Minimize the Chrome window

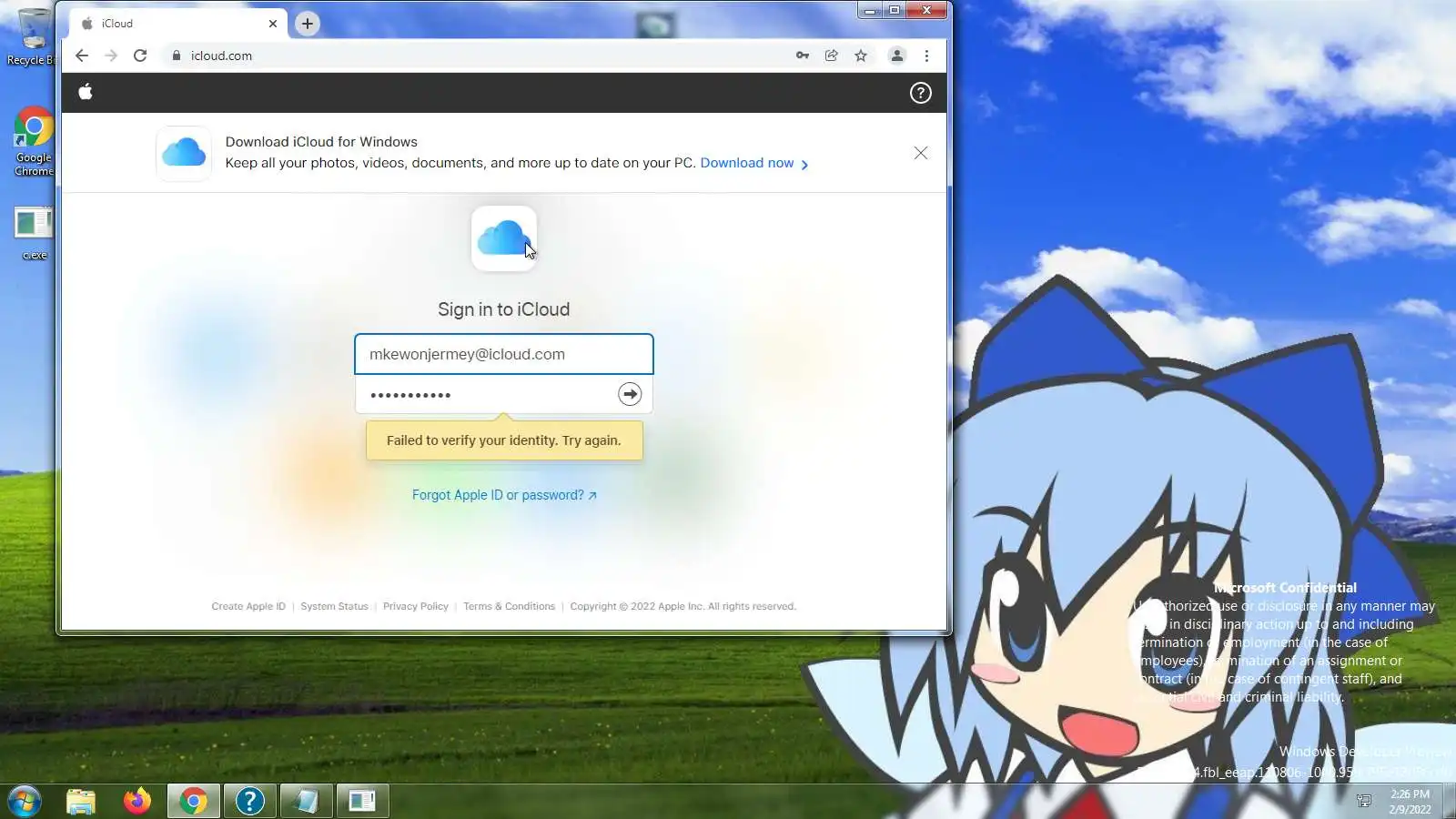(x=870, y=10)
